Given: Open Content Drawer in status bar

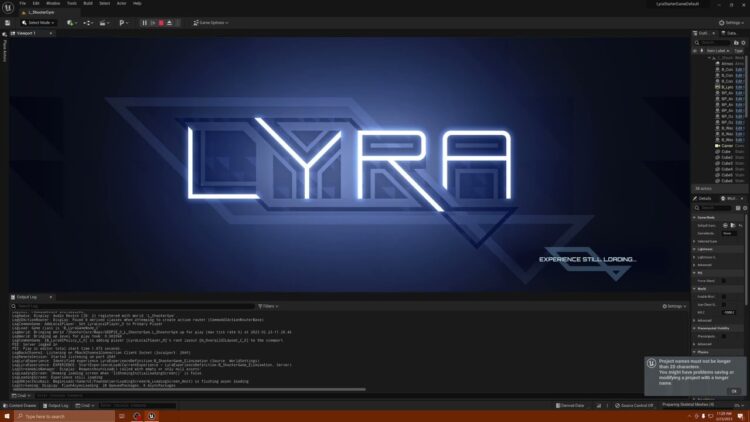Looking at the screenshot, I should click(x=20, y=406).
